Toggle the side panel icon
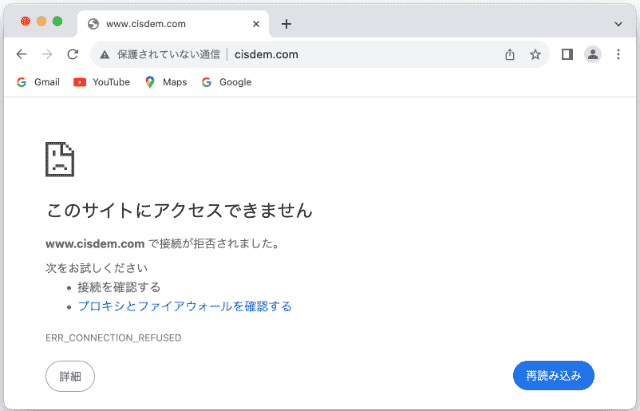The height and width of the screenshot is (411, 640). pos(567,55)
